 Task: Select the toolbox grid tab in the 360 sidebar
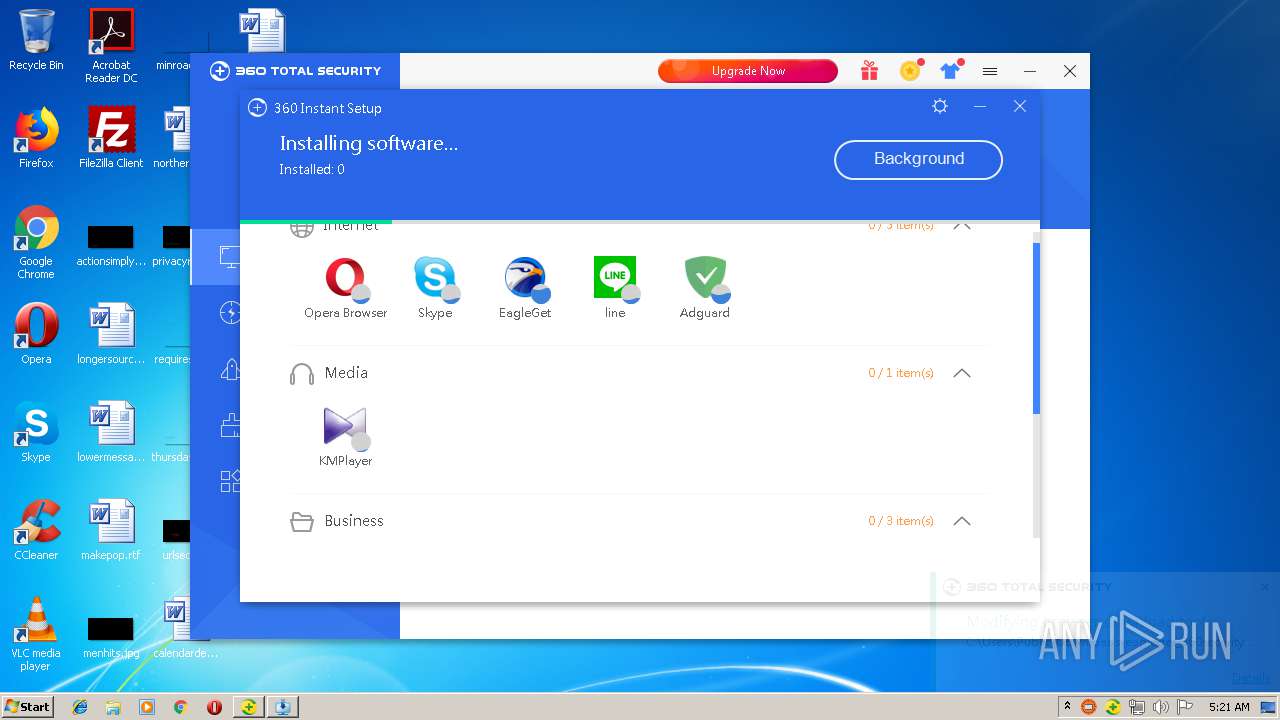click(230, 481)
